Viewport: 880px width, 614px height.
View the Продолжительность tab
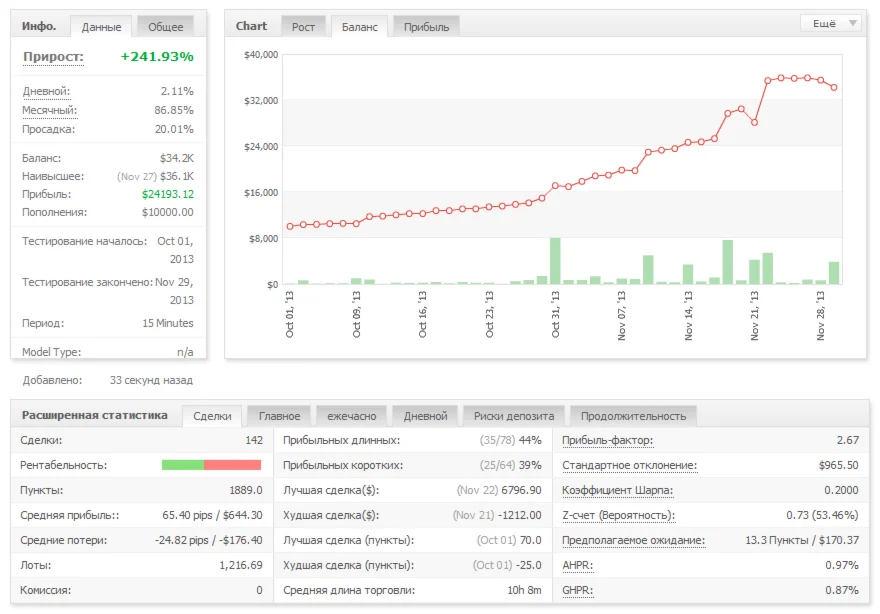coord(633,416)
